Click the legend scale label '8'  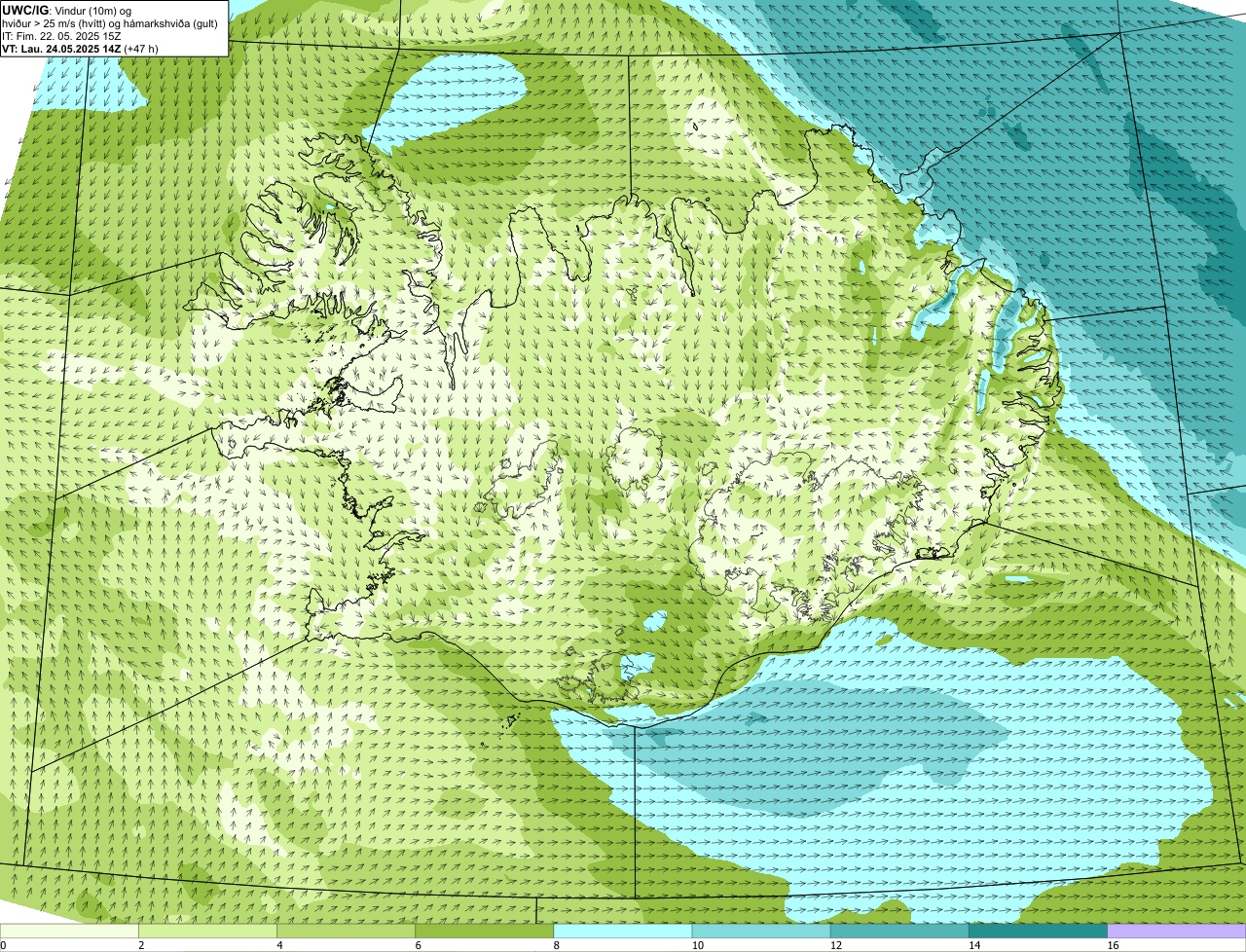556,945
